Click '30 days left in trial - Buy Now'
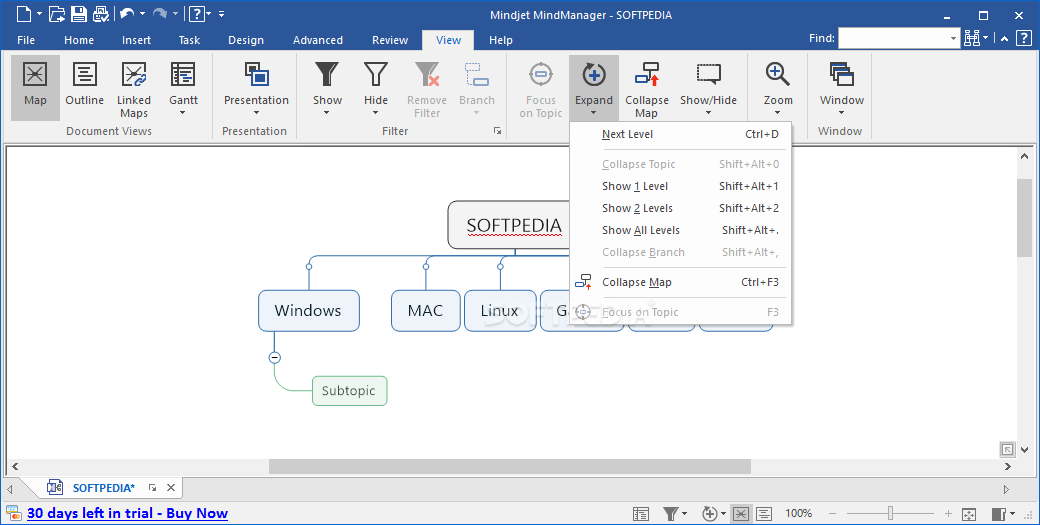This screenshot has width=1040, height=525. tap(127, 513)
